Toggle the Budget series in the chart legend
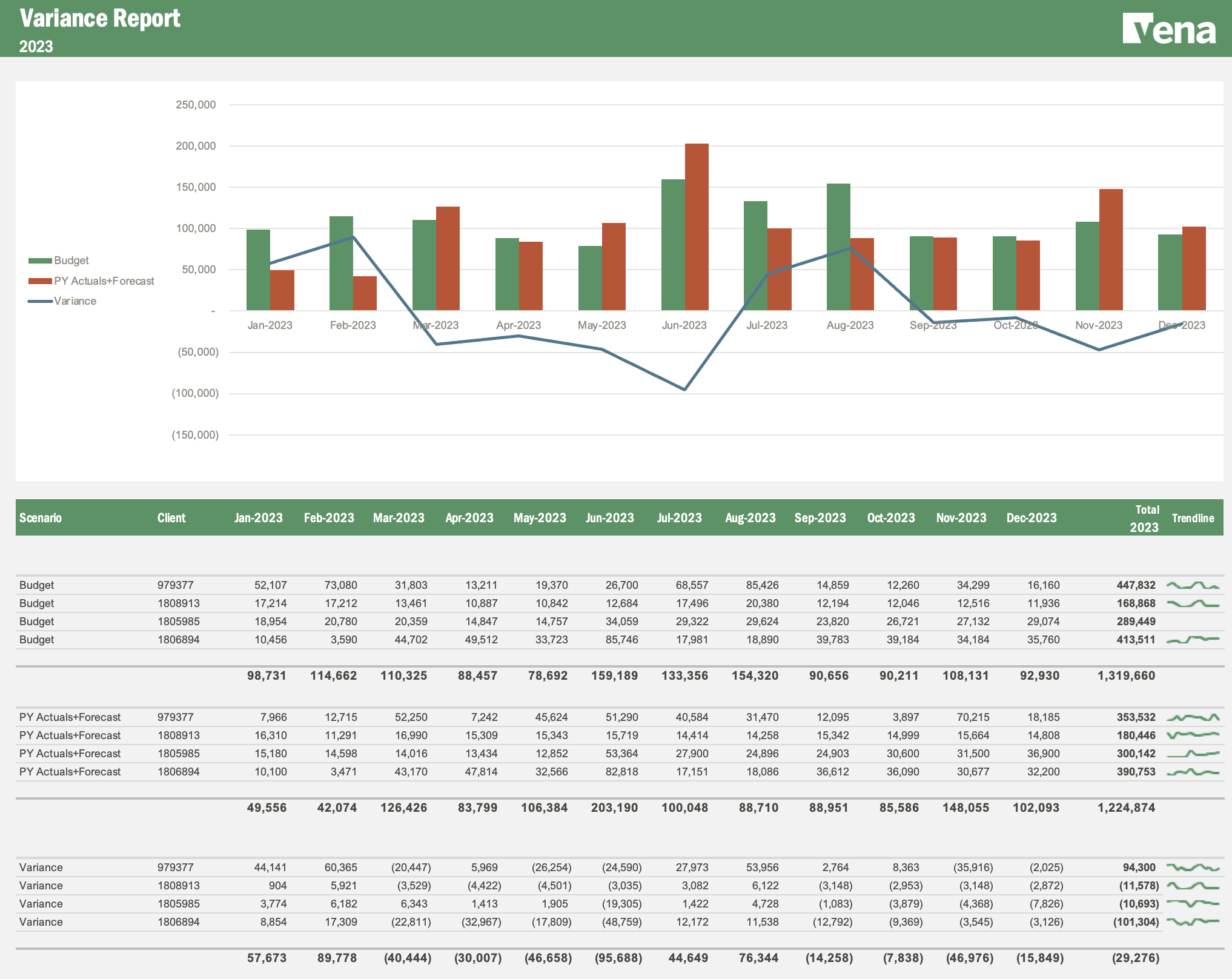The image size is (1232, 979). [71, 261]
